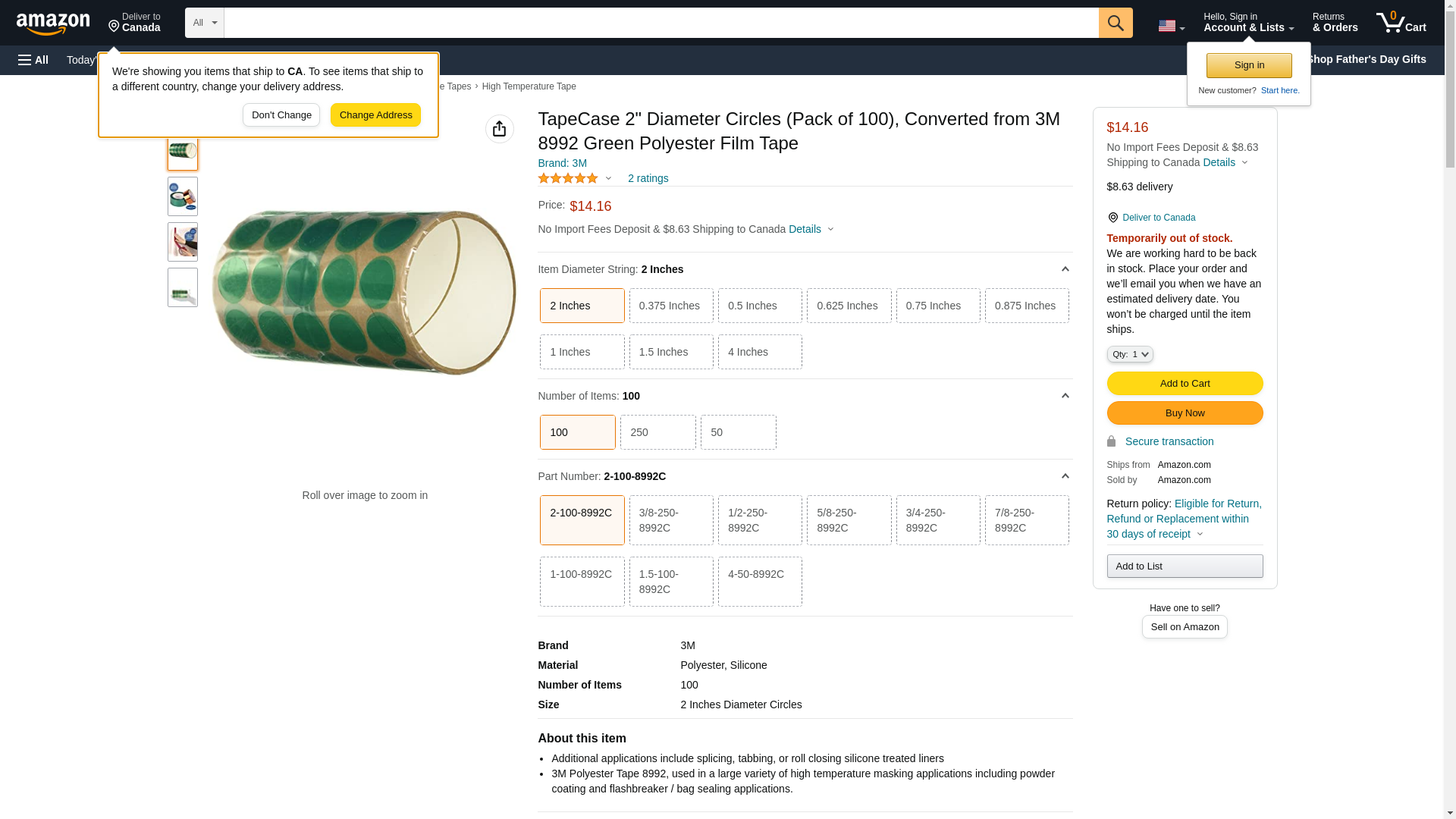Click the search magnifier button

click(1115, 23)
